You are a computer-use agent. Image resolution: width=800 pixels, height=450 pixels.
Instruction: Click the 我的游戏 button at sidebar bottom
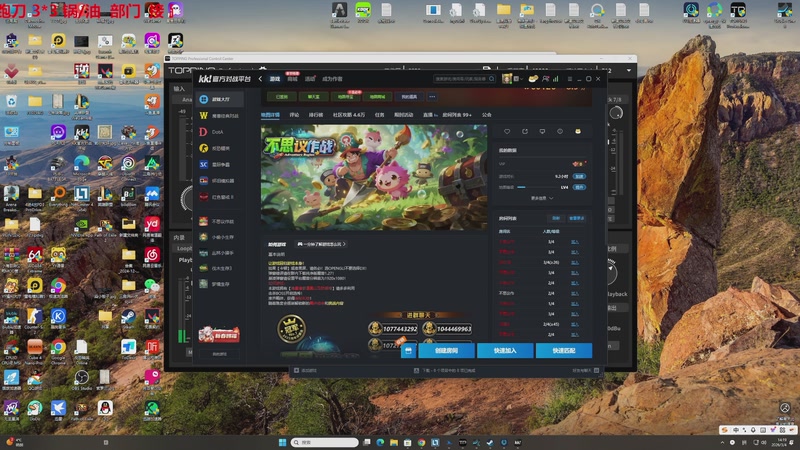tap(219, 354)
